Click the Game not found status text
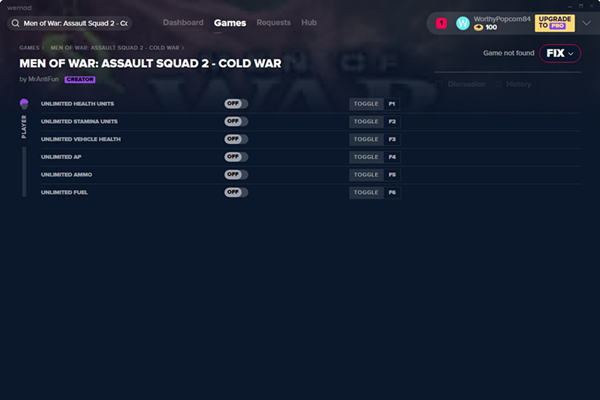 click(x=509, y=53)
